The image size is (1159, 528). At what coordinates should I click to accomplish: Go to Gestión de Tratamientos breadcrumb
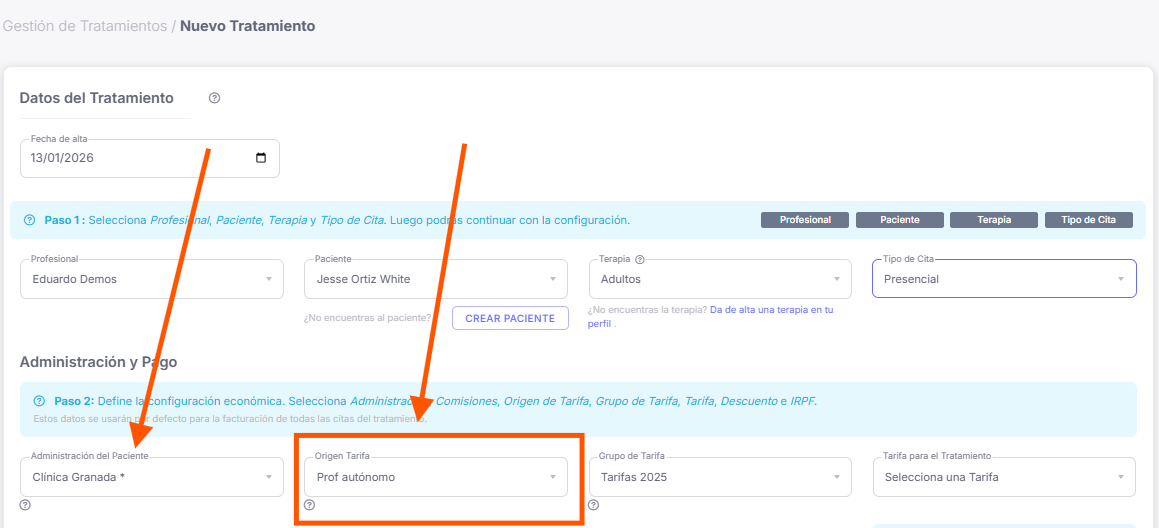coord(84,26)
